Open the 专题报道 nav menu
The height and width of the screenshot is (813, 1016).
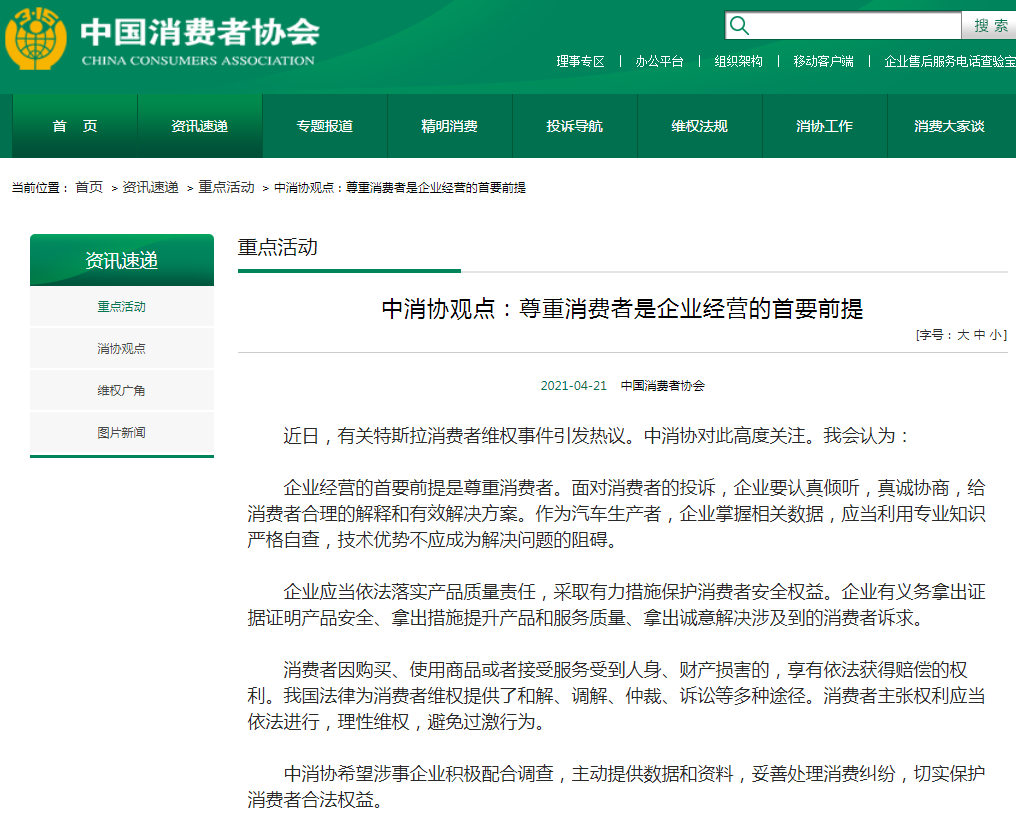325,126
